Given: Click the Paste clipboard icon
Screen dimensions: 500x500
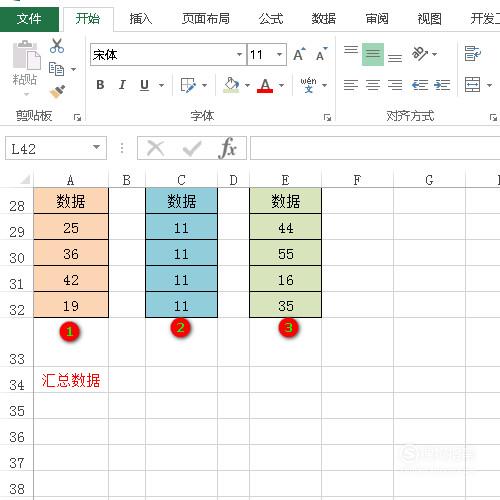Looking at the screenshot, I should [26, 55].
